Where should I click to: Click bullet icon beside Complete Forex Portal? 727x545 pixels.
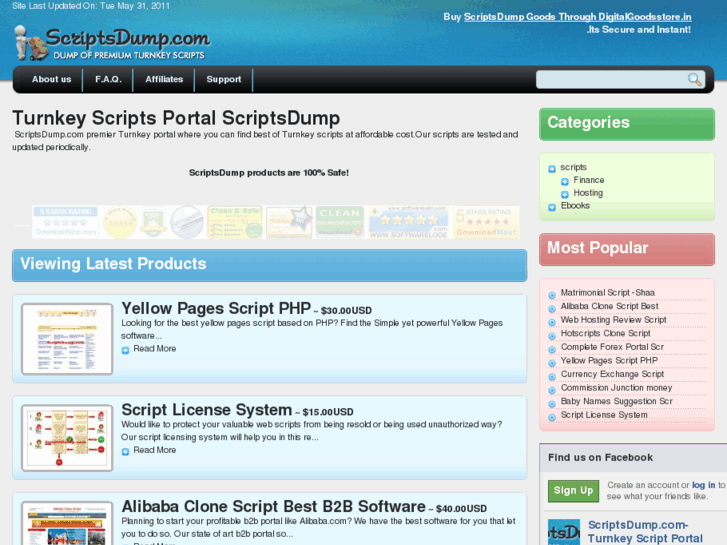pyautogui.click(x=552, y=349)
